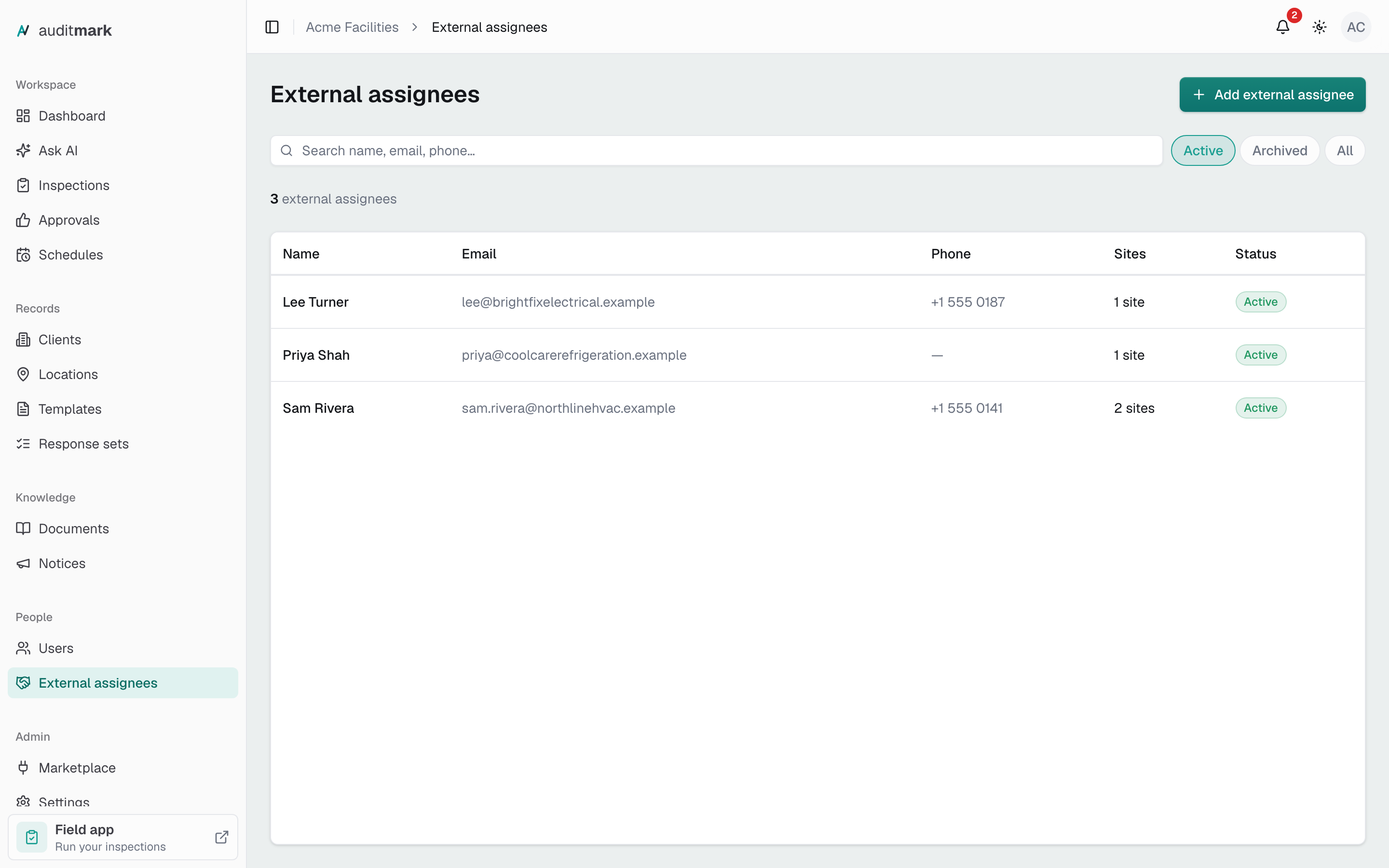The image size is (1389, 868).
Task: Click the Approvals thumbs-up icon
Action: coord(23,220)
